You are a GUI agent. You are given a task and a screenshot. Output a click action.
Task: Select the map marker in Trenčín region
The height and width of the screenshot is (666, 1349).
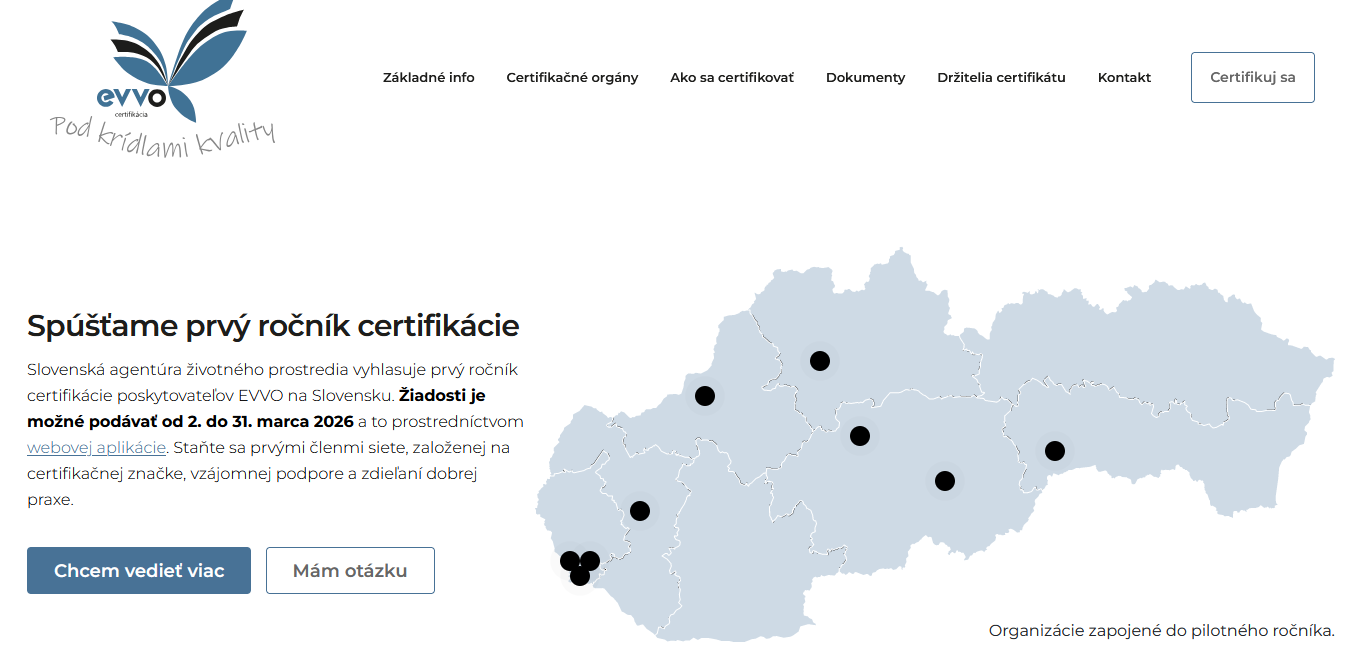(705, 396)
